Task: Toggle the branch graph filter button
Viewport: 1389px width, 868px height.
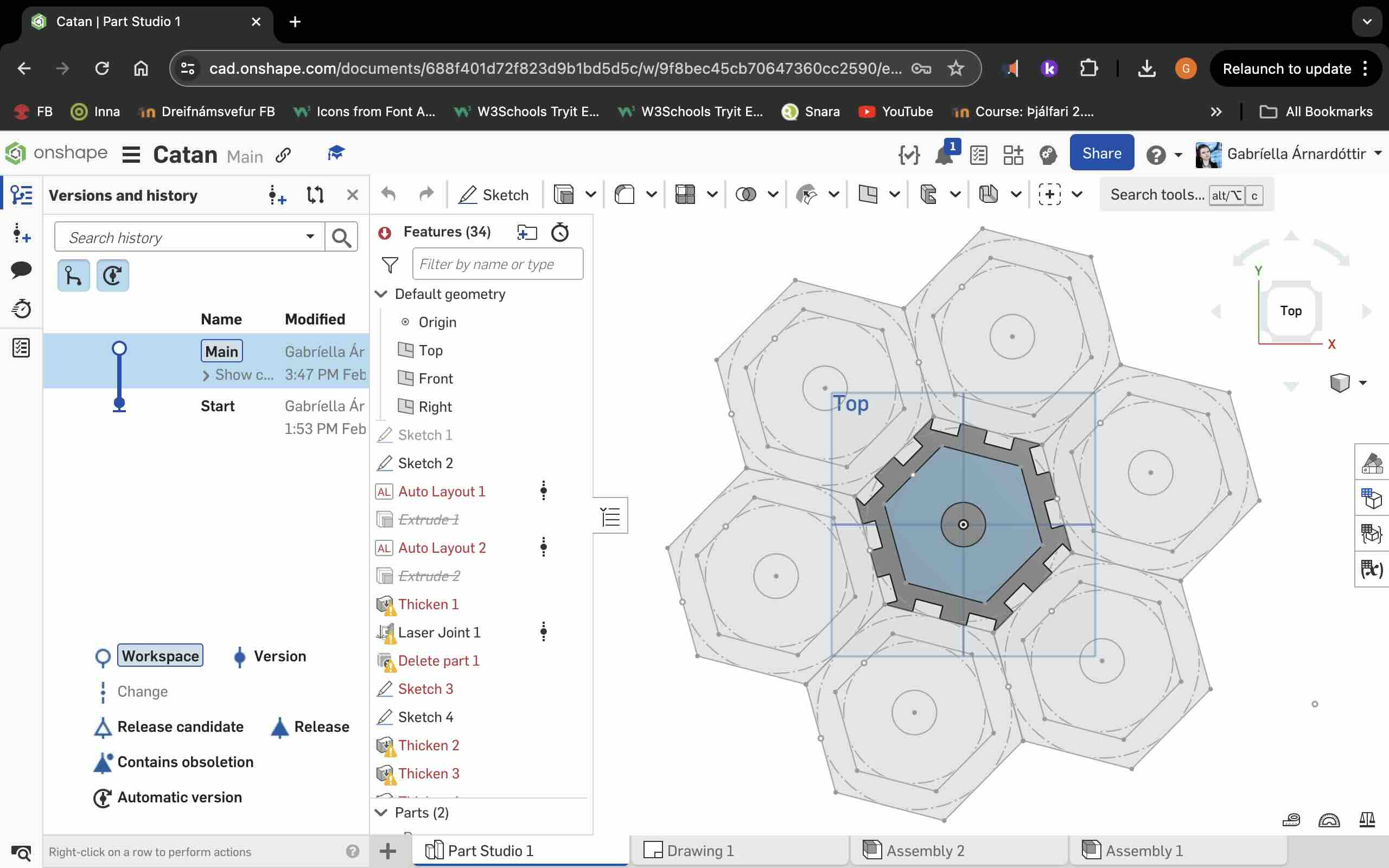Action: point(73,276)
